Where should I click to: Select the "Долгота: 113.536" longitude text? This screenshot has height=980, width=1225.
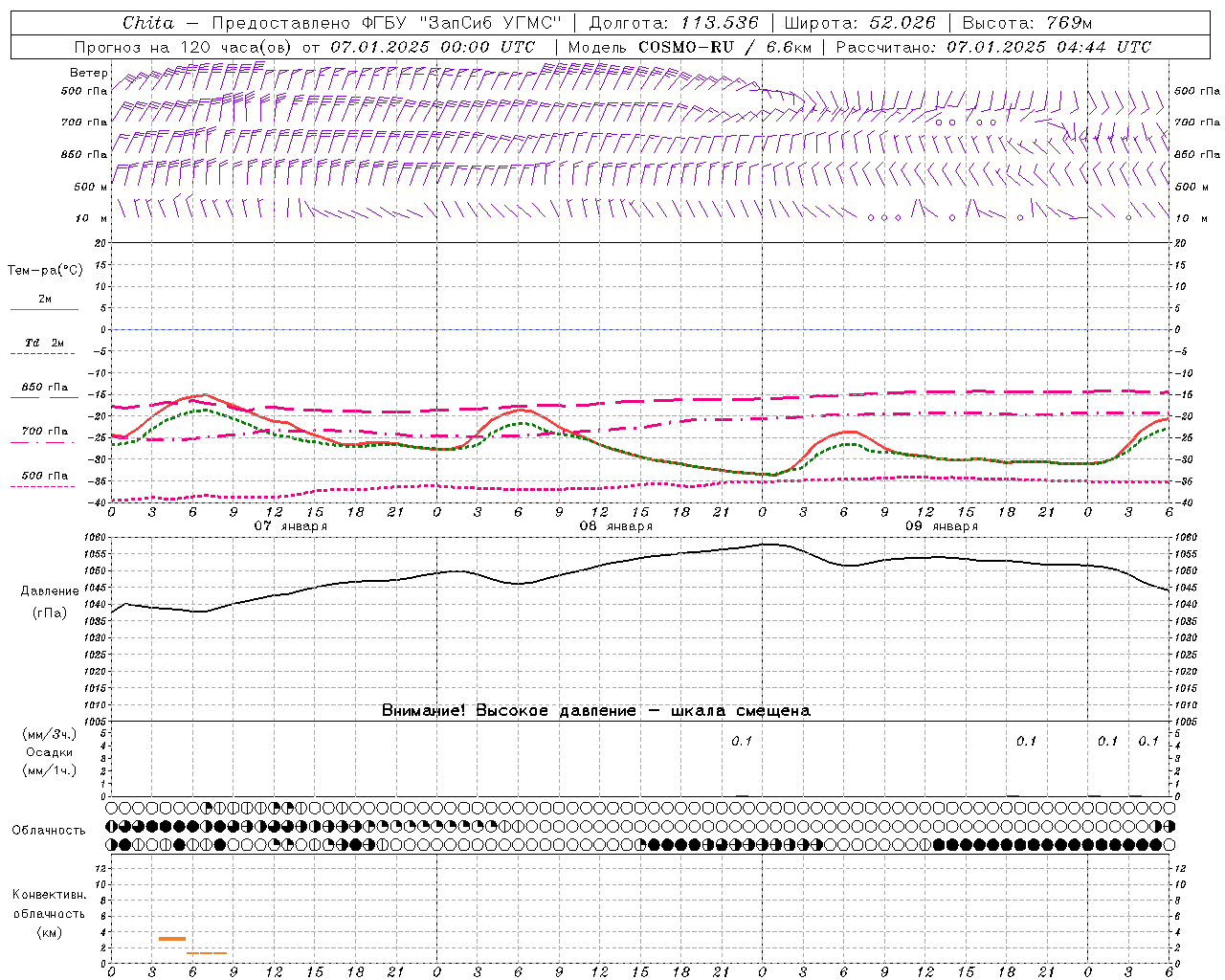pyautogui.click(x=674, y=23)
